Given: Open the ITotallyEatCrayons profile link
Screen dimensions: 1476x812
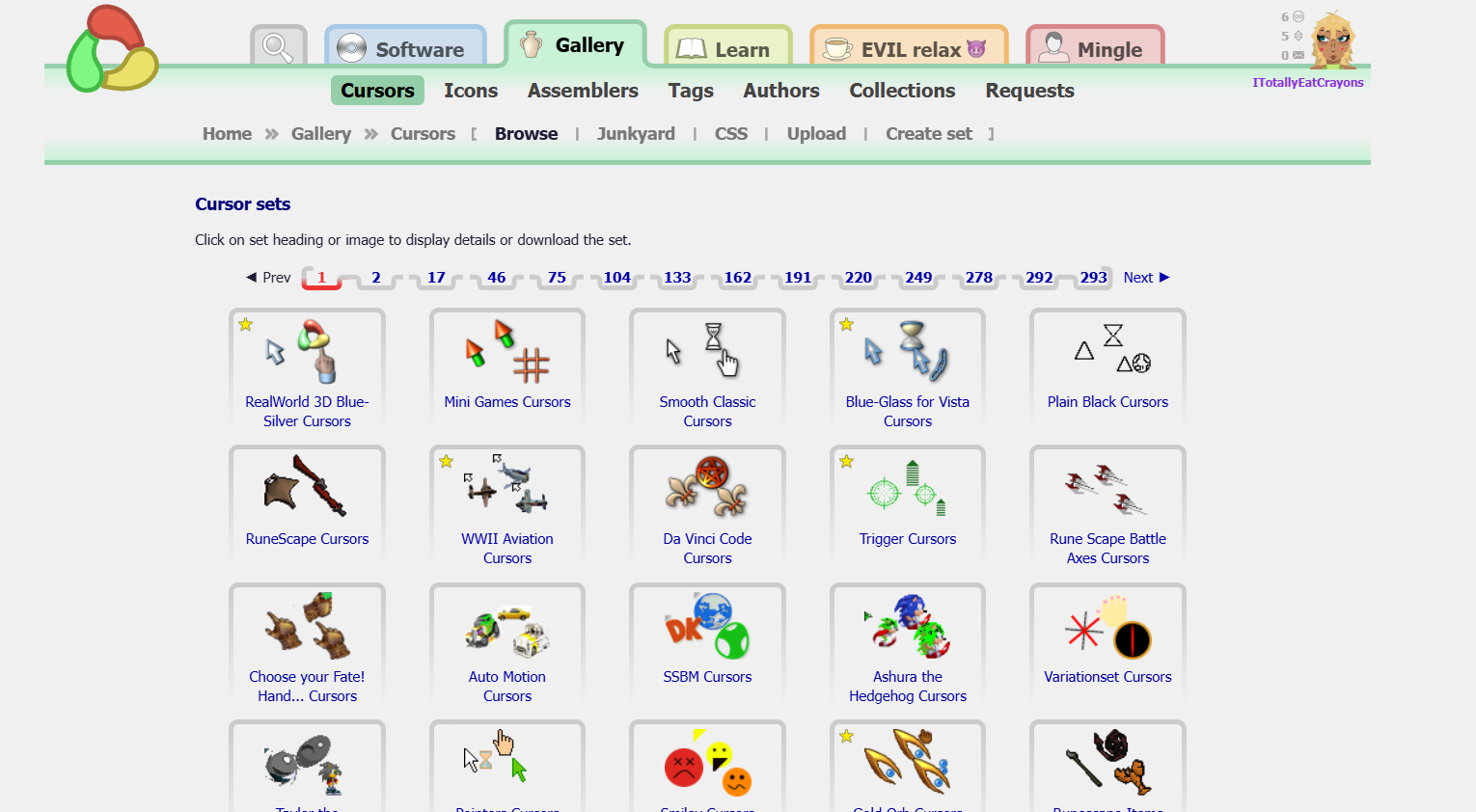Looking at the screenshot, I should (1308, 83).
